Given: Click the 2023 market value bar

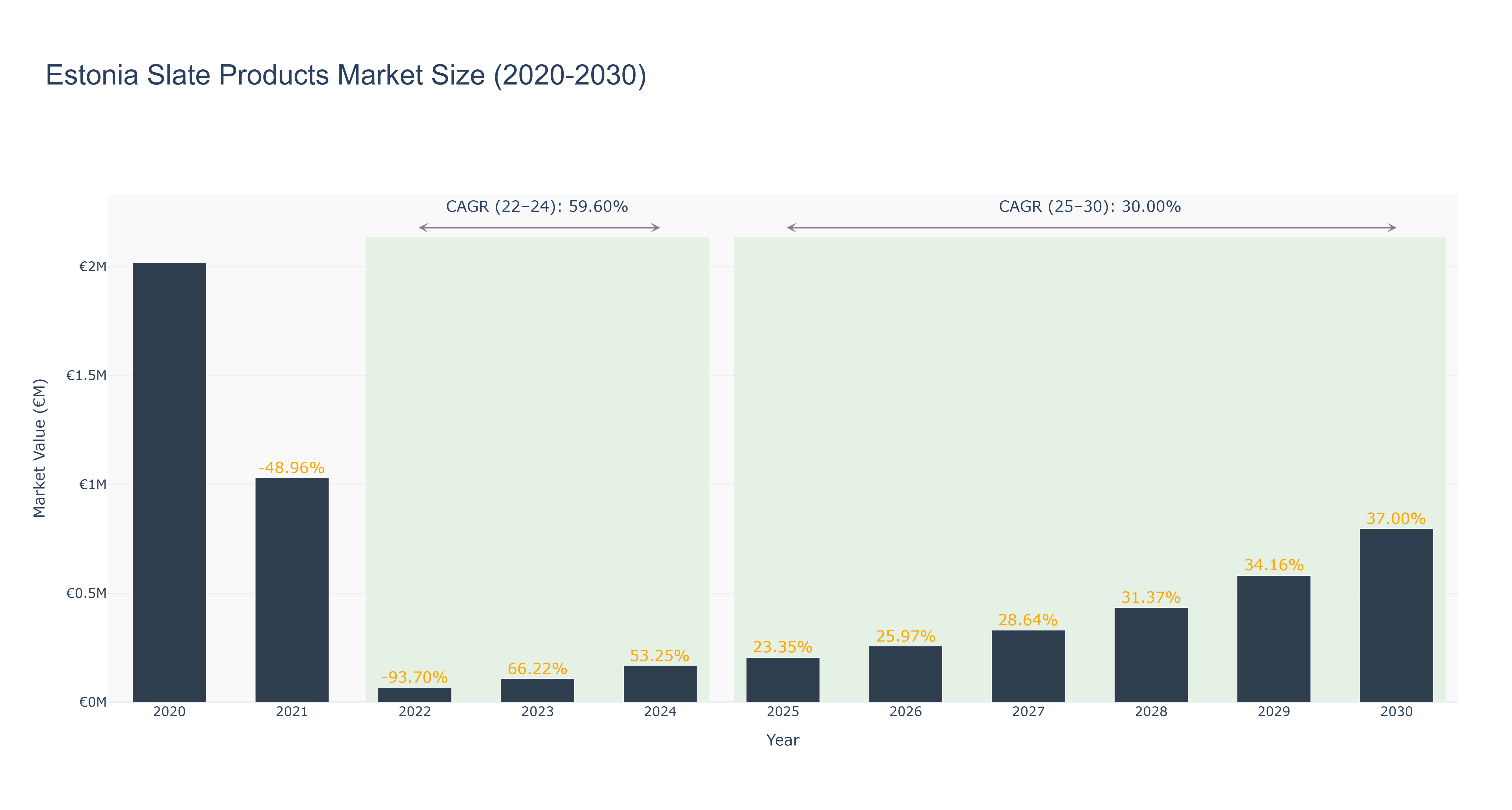Looking at the screenshot, I should point(537,690).
